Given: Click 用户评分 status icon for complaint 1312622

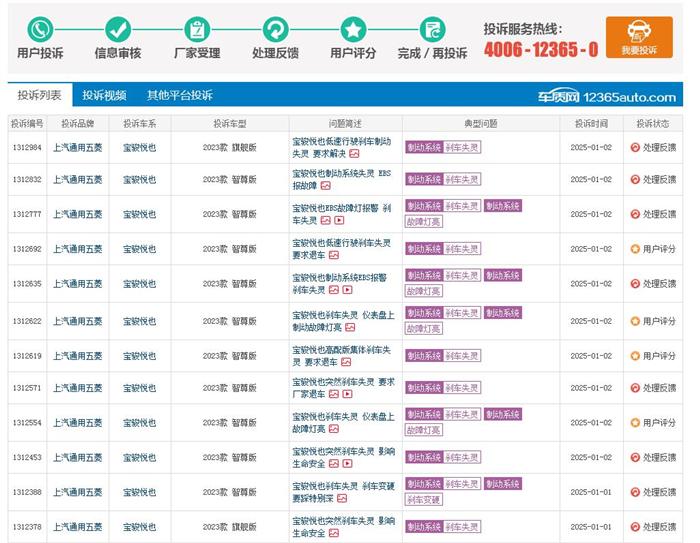Looking at the screenshot, I should 635,321.
